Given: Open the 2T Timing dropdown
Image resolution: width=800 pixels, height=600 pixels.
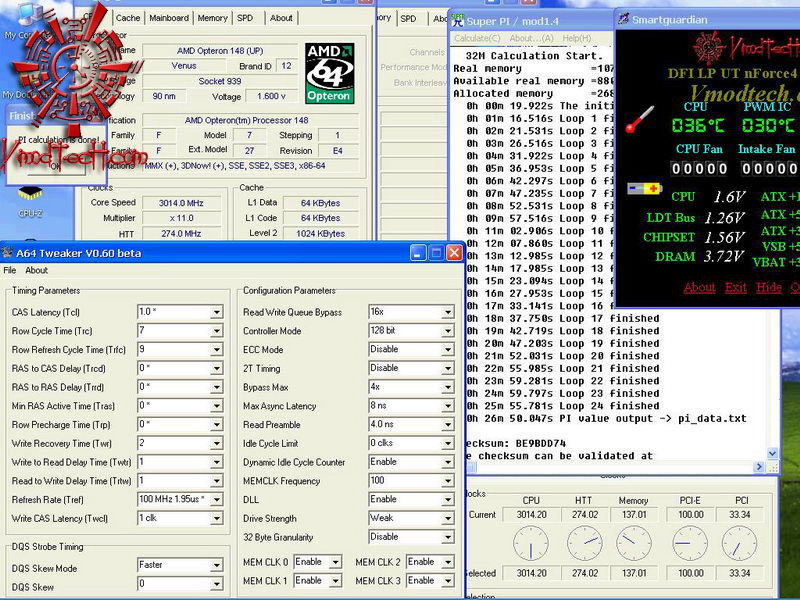Looking at the screenshot, I should click(x=446, y=368).
